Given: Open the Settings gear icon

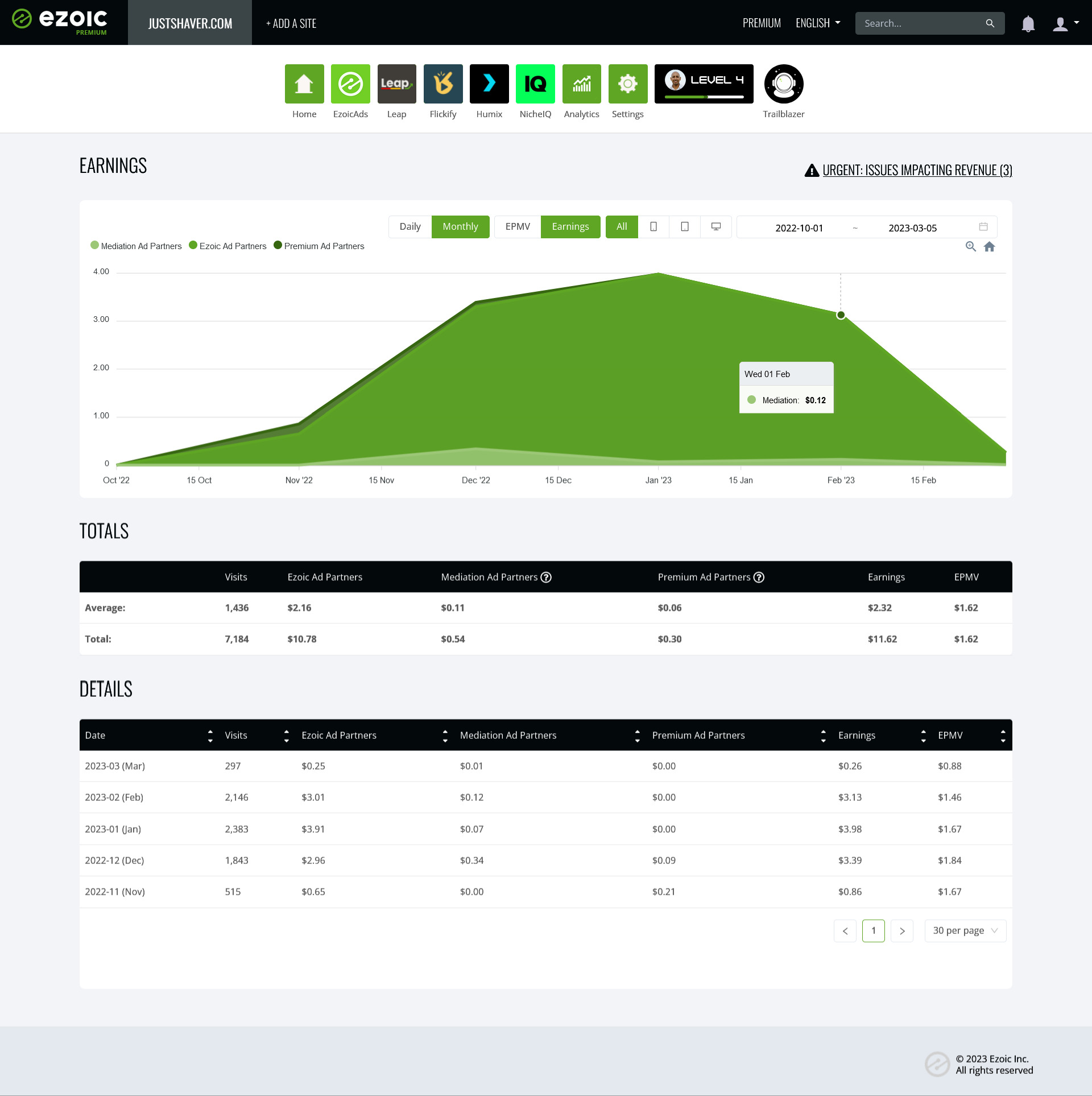Looking at the screenshot, I should 628,84.
